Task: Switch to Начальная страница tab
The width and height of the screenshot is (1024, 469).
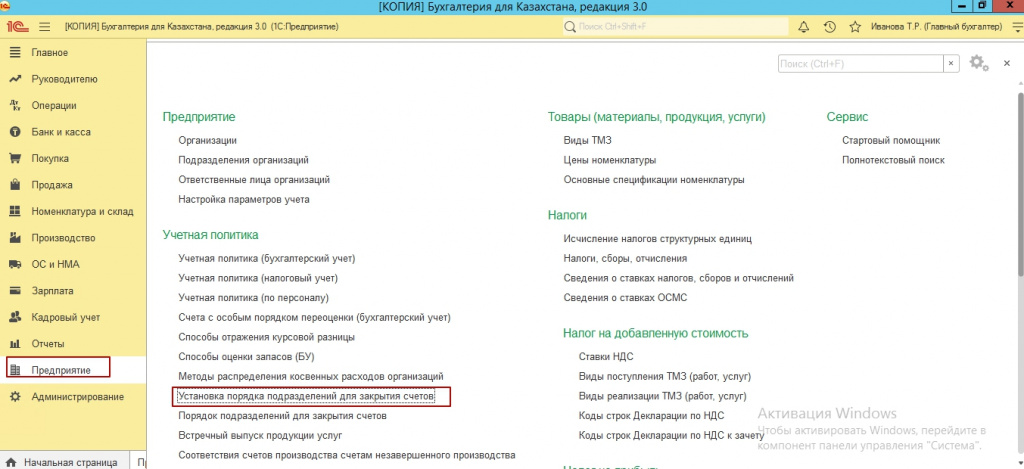Action: point(63,462)
